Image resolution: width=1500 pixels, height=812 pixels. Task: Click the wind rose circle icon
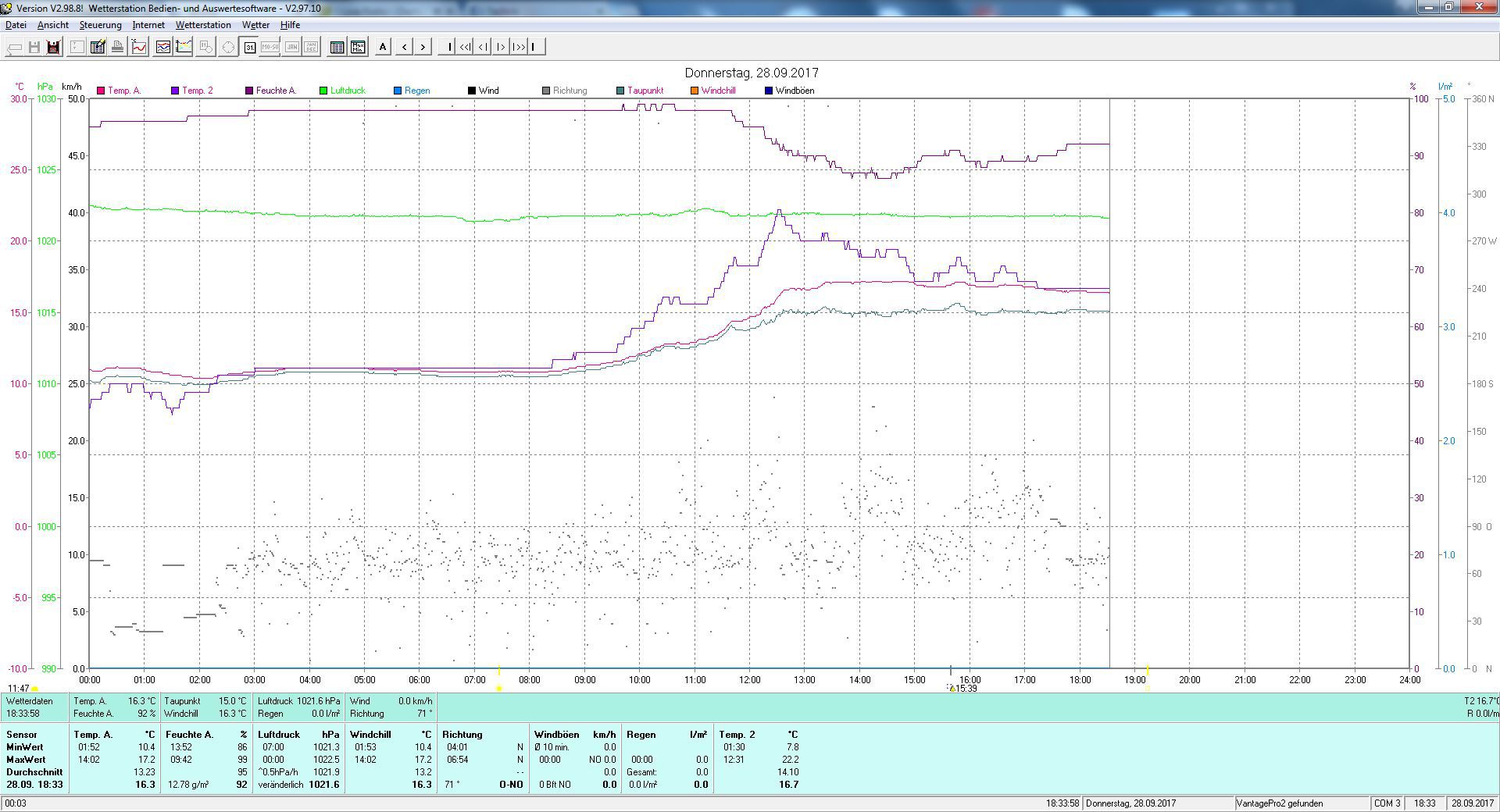(228, 47)
